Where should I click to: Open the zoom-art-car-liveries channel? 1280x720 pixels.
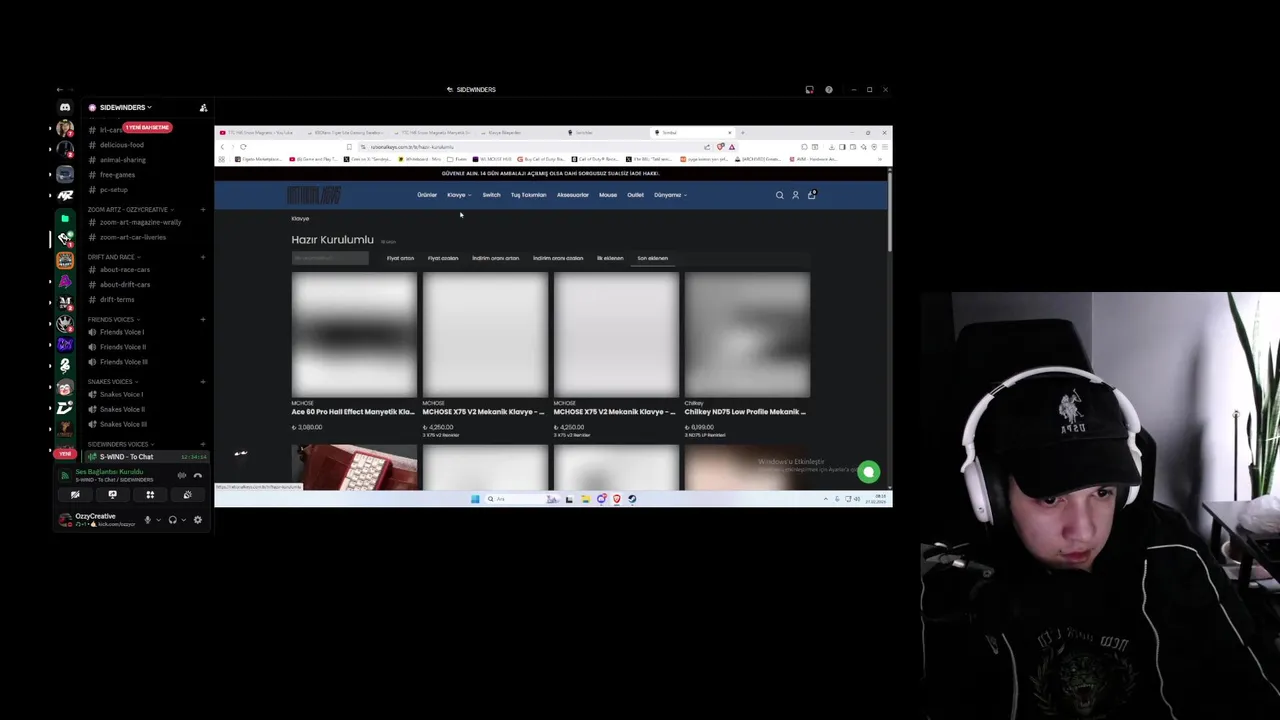[x=132, y=238]
